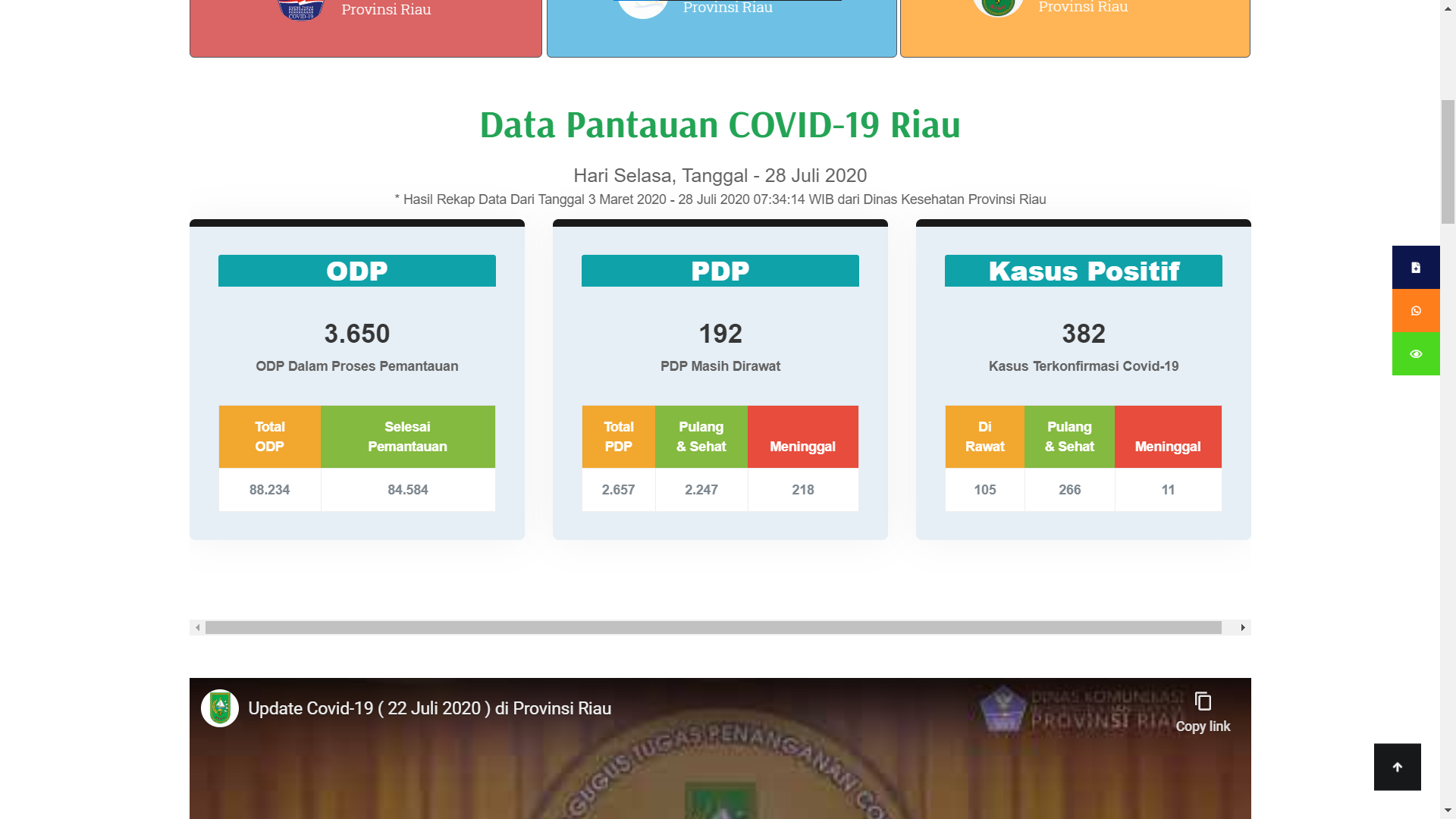Viewport: 1456px width, 819px height.
Task: Click the horizontal scrollbar right arrow
Action: click(1242, 628)
